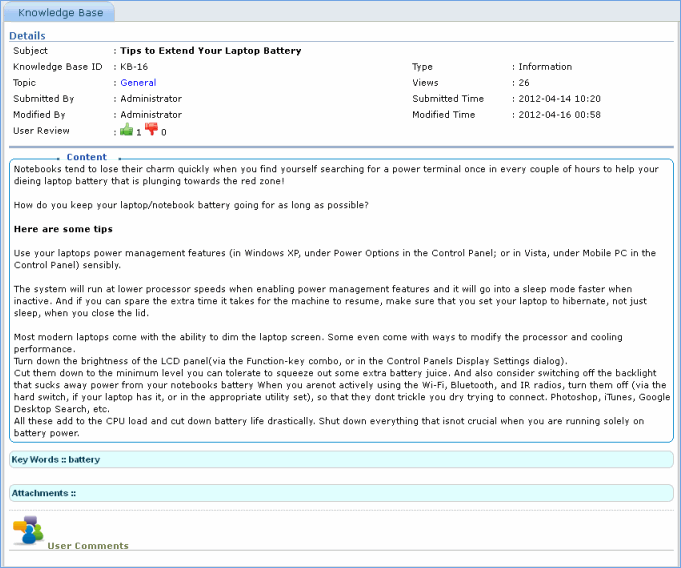Click the green thumbs-up review icon

point(126,130)
